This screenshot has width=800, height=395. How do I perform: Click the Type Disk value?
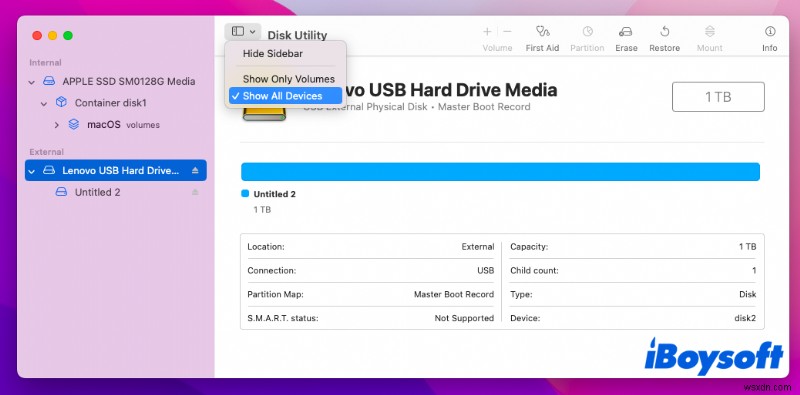tap(747, 294)
